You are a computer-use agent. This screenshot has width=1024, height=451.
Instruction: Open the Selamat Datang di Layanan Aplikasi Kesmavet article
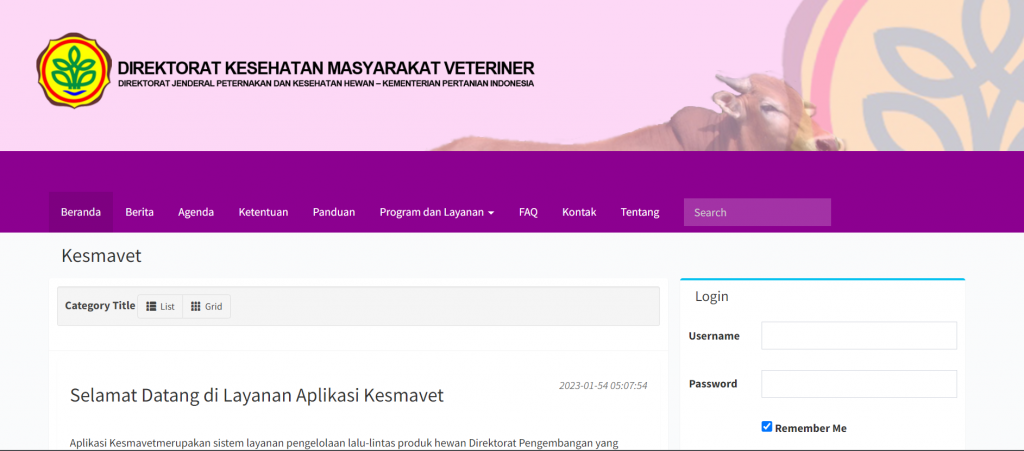point(257,395)
